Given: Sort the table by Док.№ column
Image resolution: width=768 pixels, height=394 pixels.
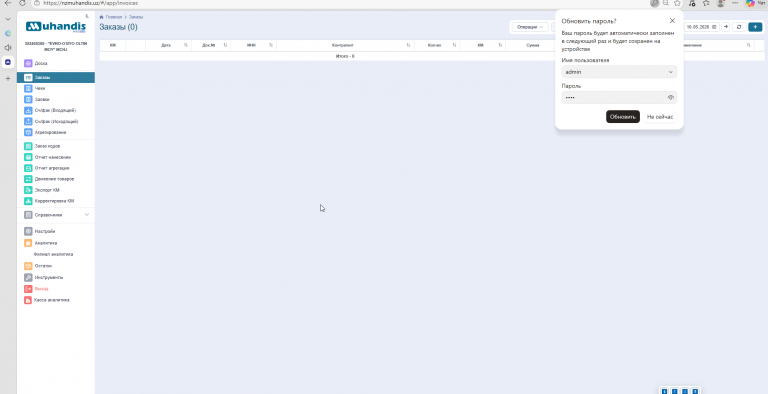Looking at the screenshot, I should [225, 45].
